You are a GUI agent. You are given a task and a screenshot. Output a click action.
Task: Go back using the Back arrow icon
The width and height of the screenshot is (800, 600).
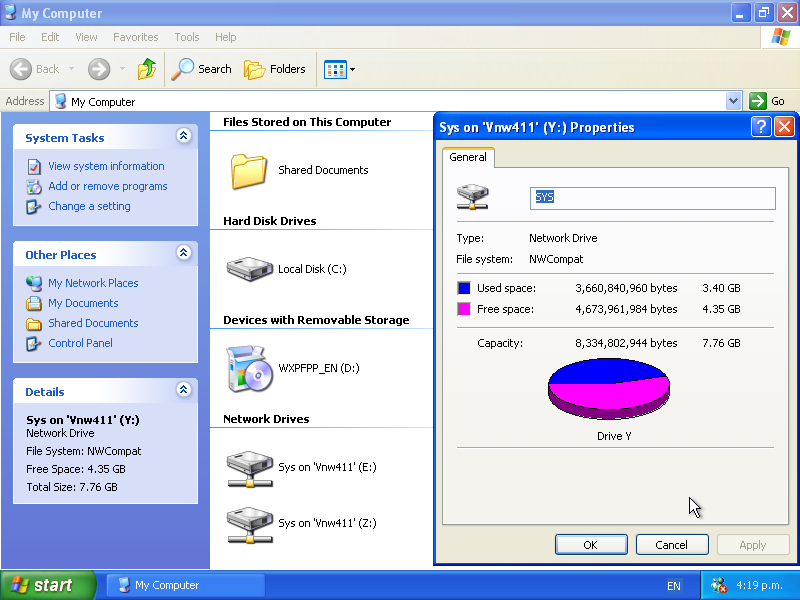click(x=21, y=69)
